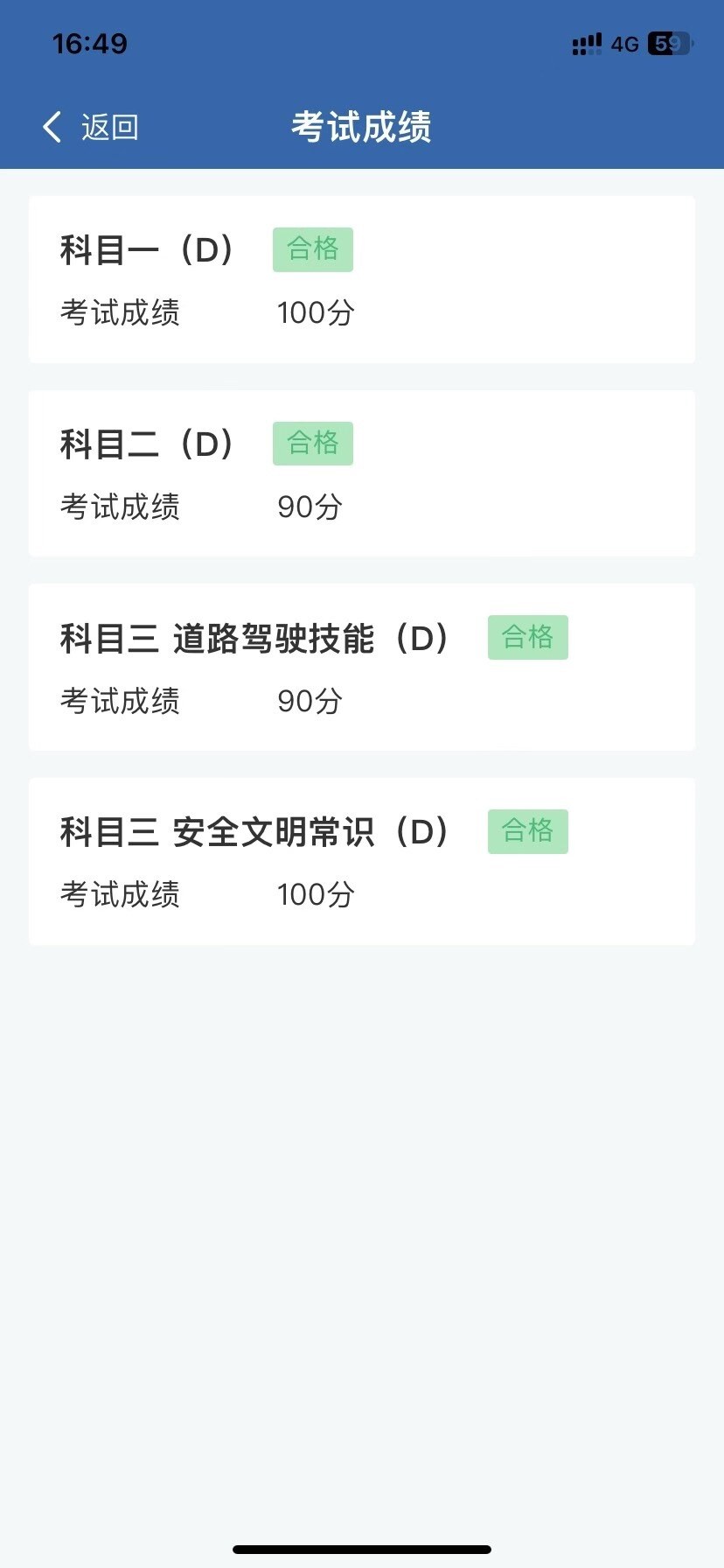
Task: Open the 科目三 道路驾驶技能 (D) heading
Action: [x=254, y=639]
